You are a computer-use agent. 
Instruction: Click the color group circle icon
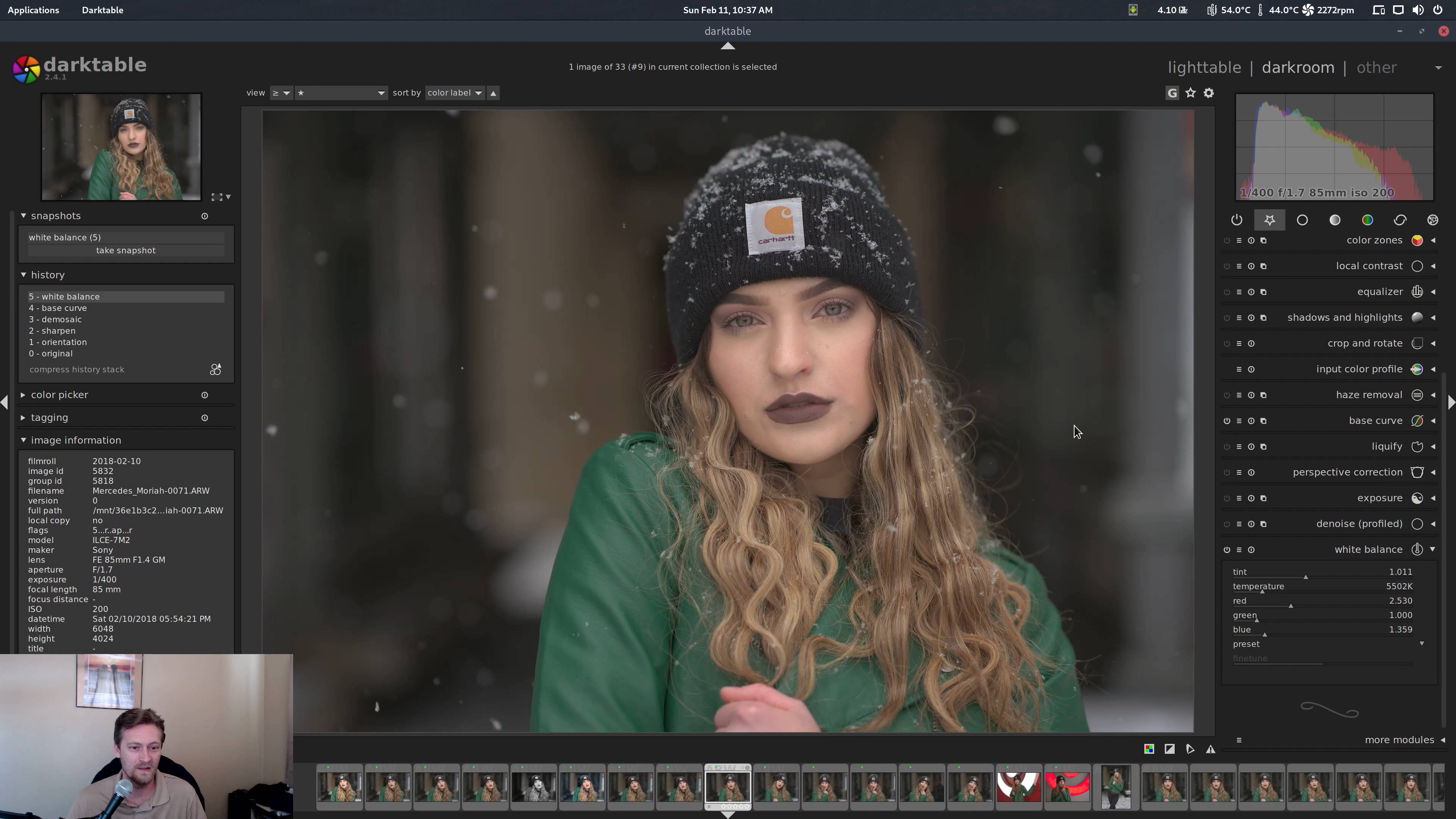[1367, 220]
